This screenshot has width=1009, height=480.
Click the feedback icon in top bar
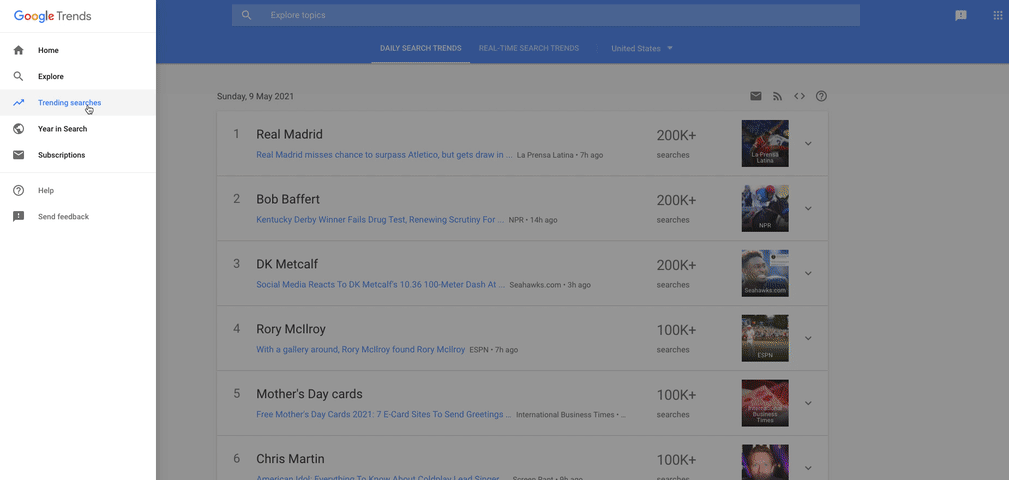pyautogui.click(x=961, y=15)
